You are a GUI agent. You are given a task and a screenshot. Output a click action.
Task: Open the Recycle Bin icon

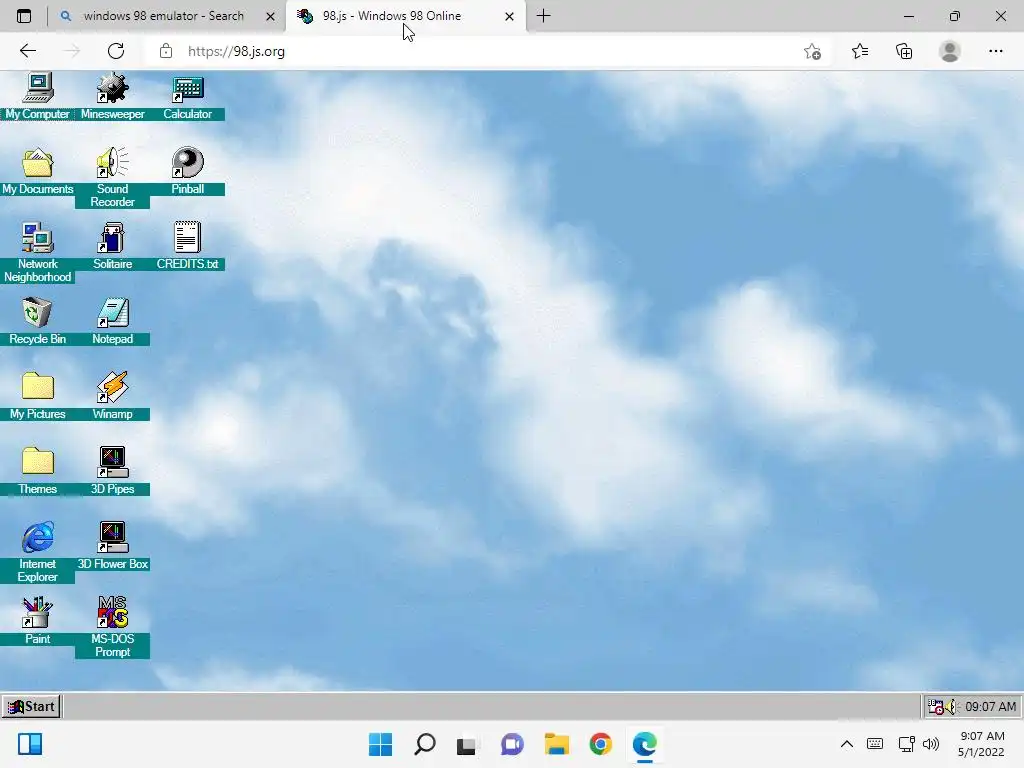[37, 321]
